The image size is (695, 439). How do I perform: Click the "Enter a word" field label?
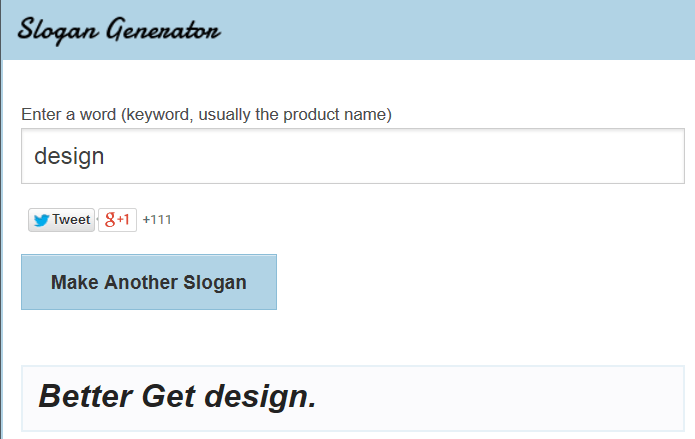tap(206, 114)
